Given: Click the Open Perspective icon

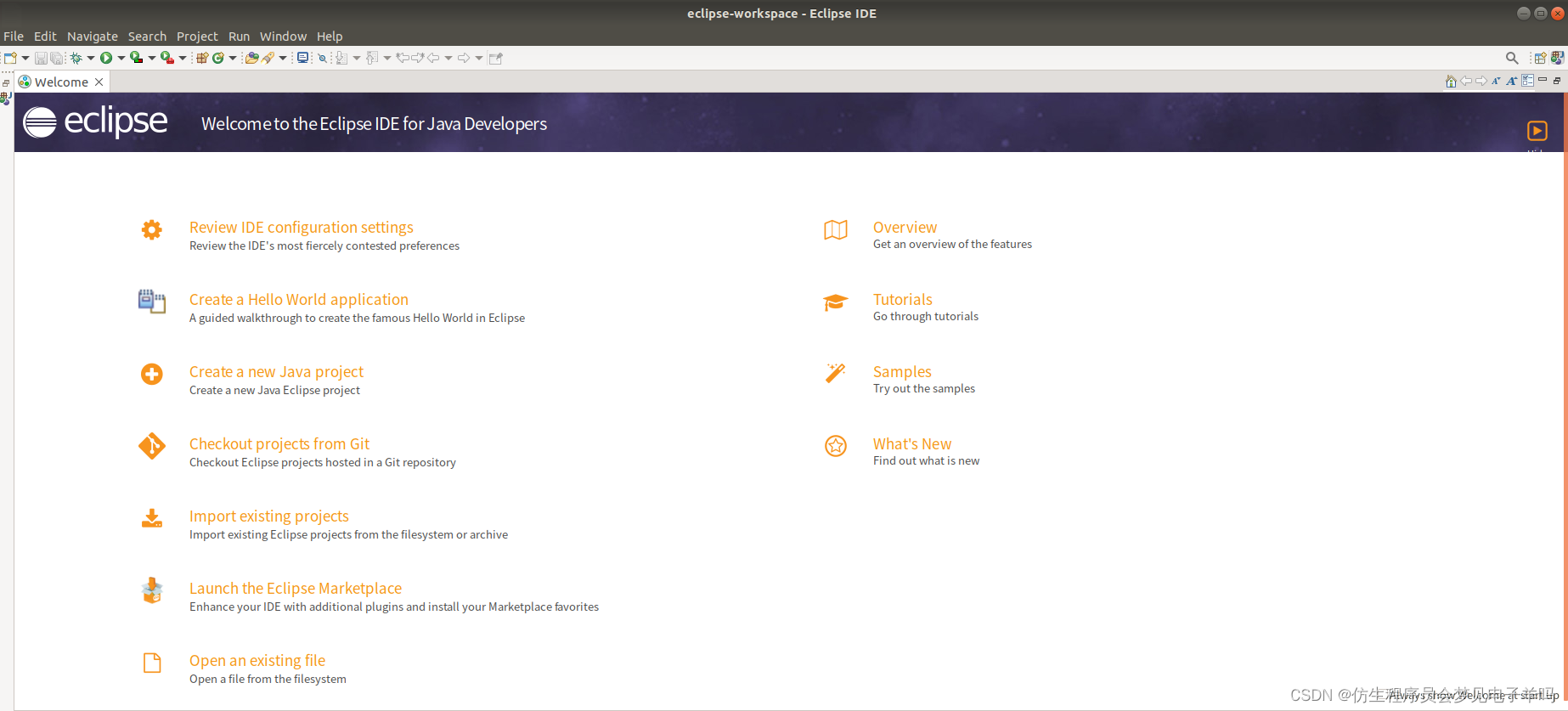Looking at the screenshot, I should pos(1540,58).
